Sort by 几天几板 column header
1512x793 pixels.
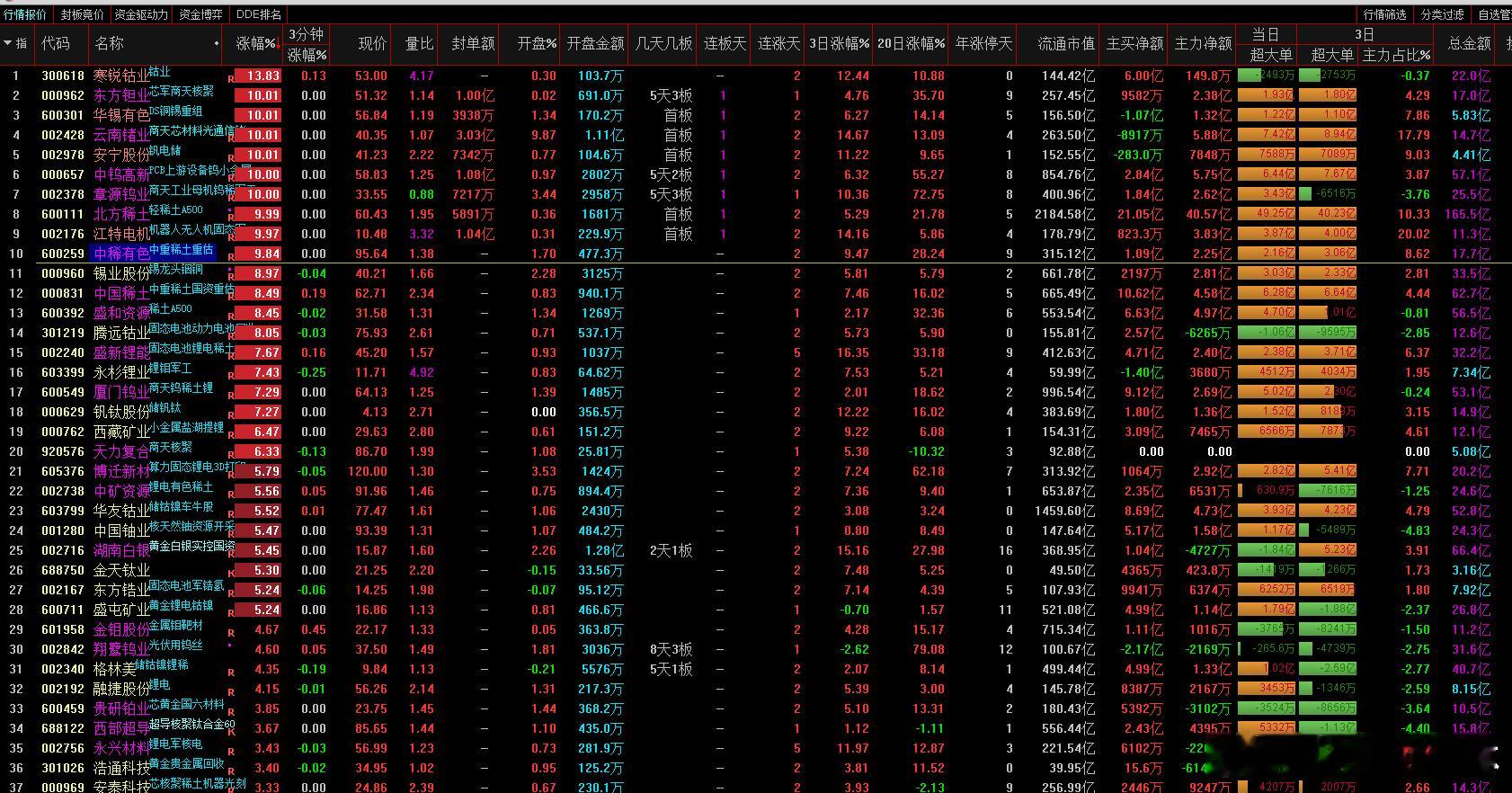[664, 43]
